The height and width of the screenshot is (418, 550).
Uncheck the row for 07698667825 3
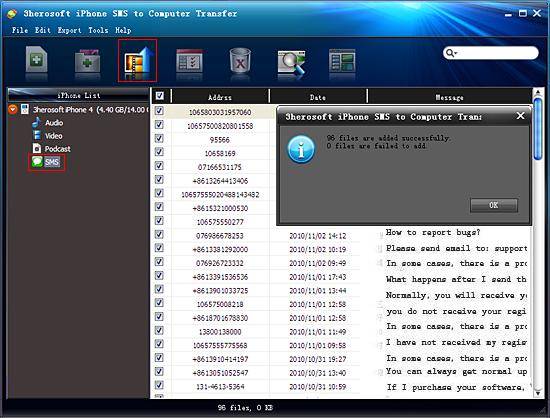point(159,234)
